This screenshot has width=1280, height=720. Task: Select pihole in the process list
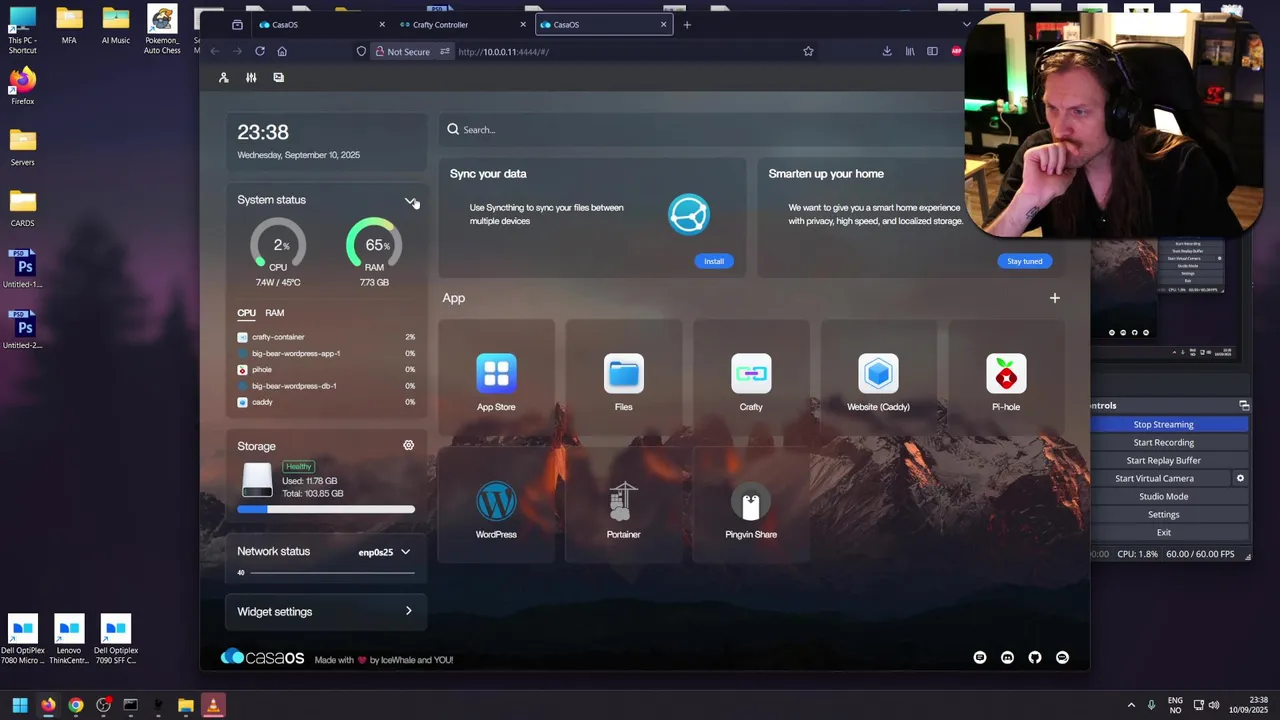(326, 369)
